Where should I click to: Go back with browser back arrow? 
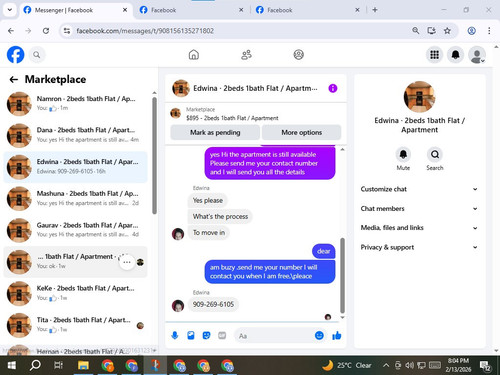click(11, 31)
